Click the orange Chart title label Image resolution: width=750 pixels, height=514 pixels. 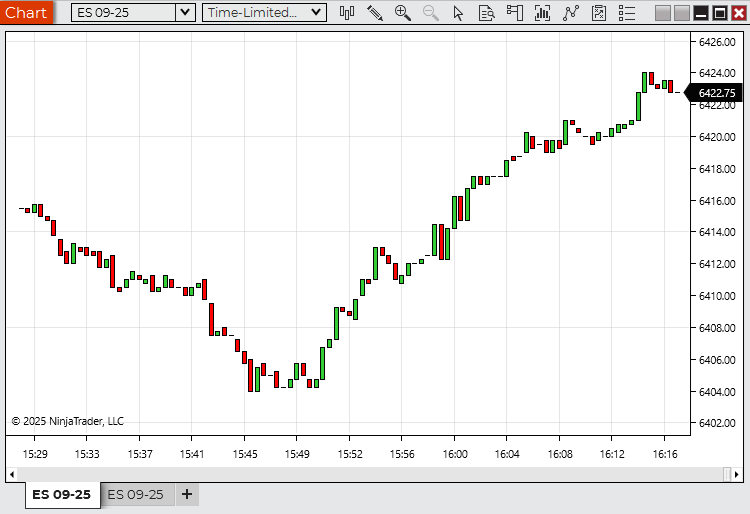(x=27, y=13)
